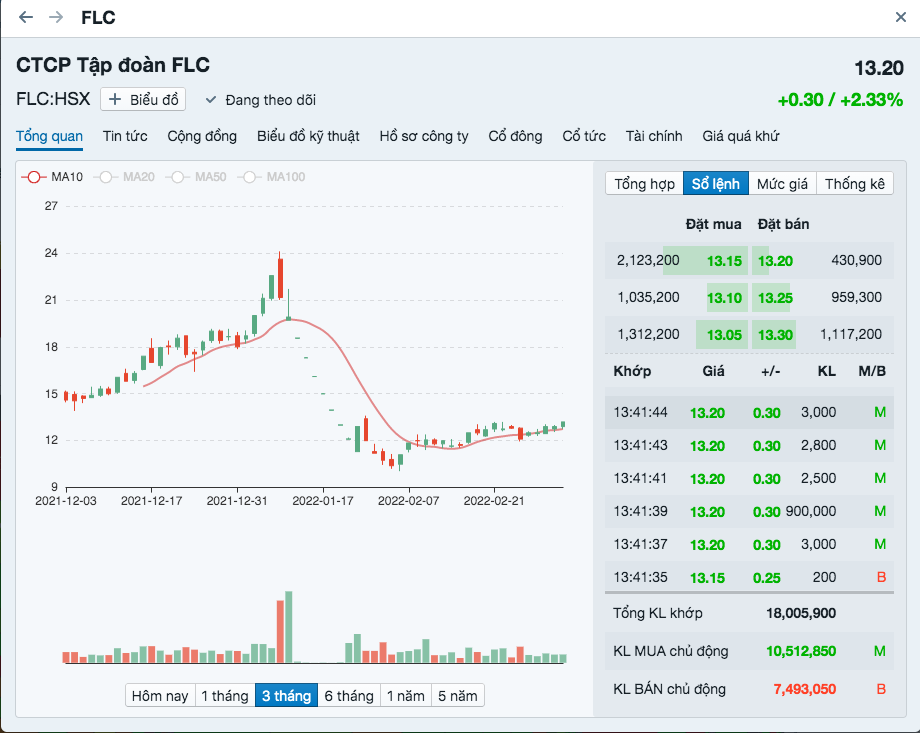Click bid volume 2,123,200
The height and width of the screenshot is (733, 920).
pos(648,260)
